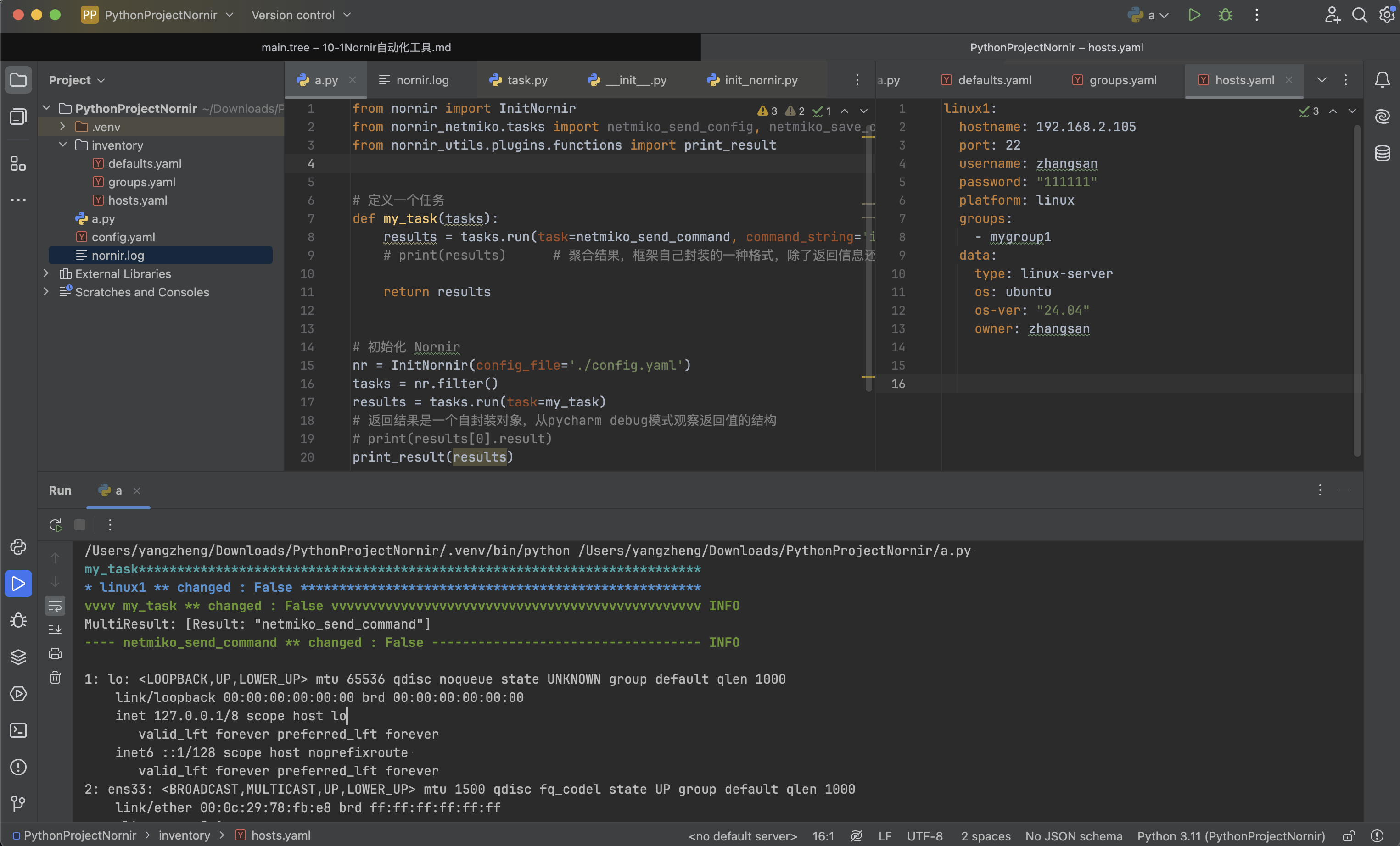1400x846 pixels.
Task: Open config.yaml in the project tree
Action: (123, 237)
